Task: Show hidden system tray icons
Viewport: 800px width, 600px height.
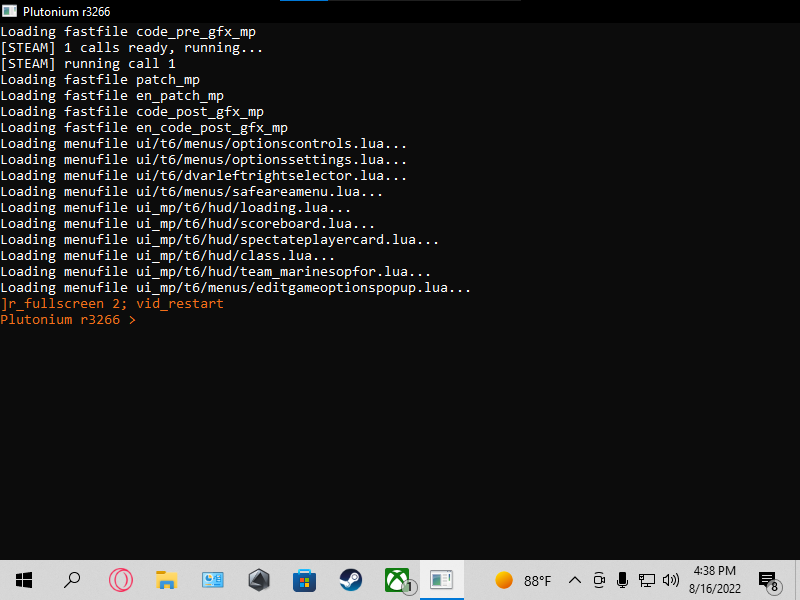Action: point(574,580)
